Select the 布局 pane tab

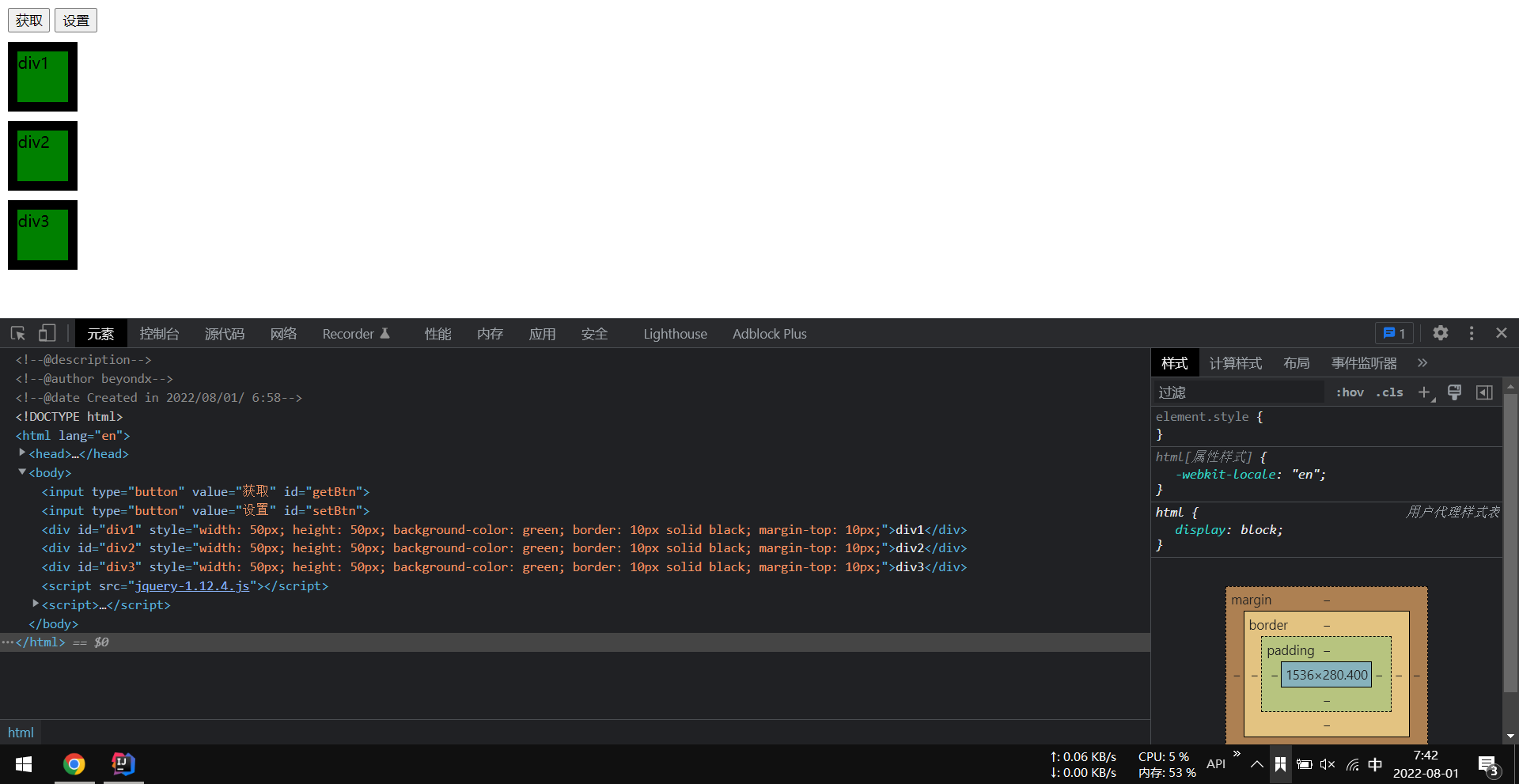coord(1296,363)
